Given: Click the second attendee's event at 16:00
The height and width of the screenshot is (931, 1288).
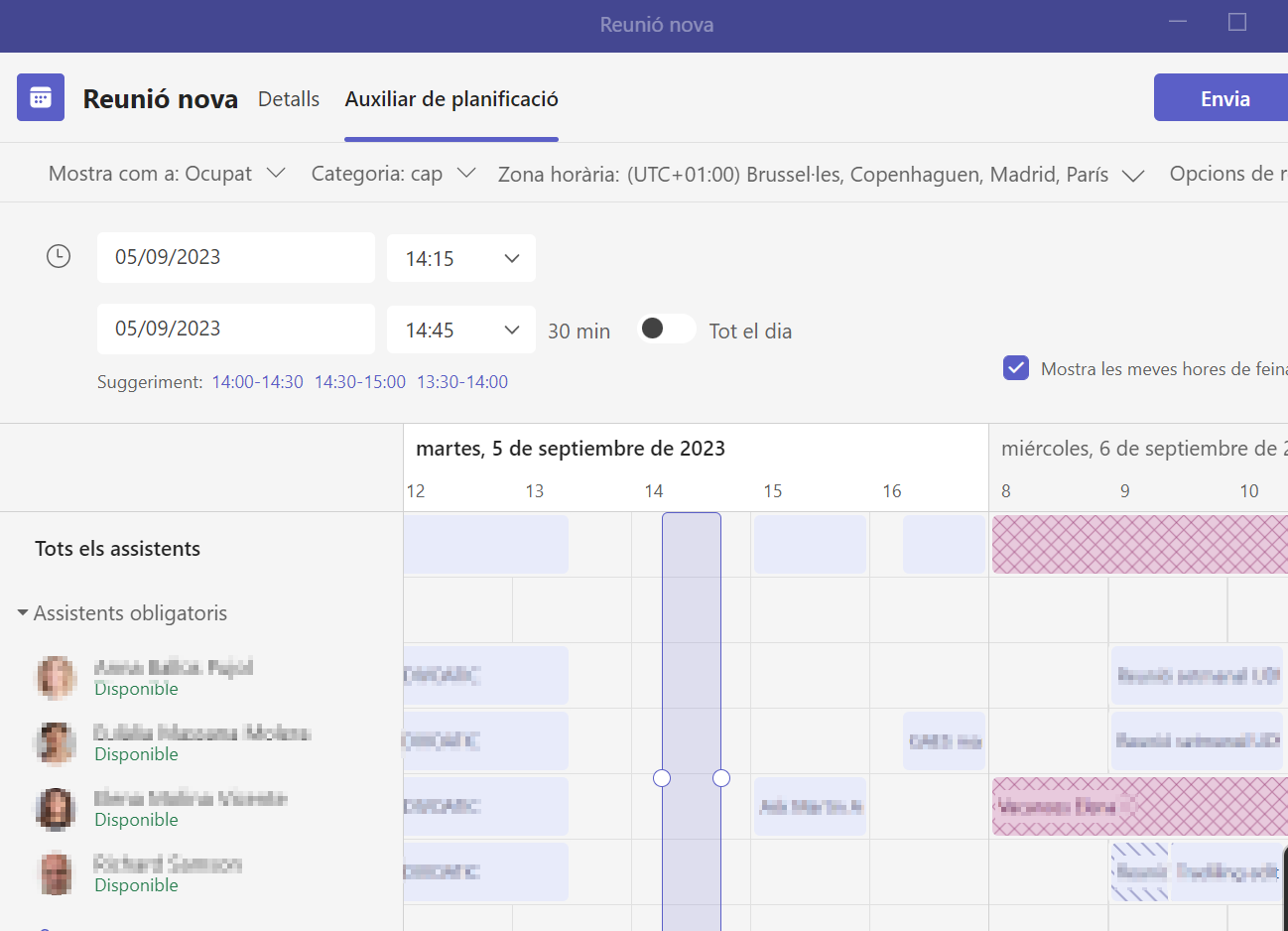Looking at the screenshot, I should [x=945, y=740].
